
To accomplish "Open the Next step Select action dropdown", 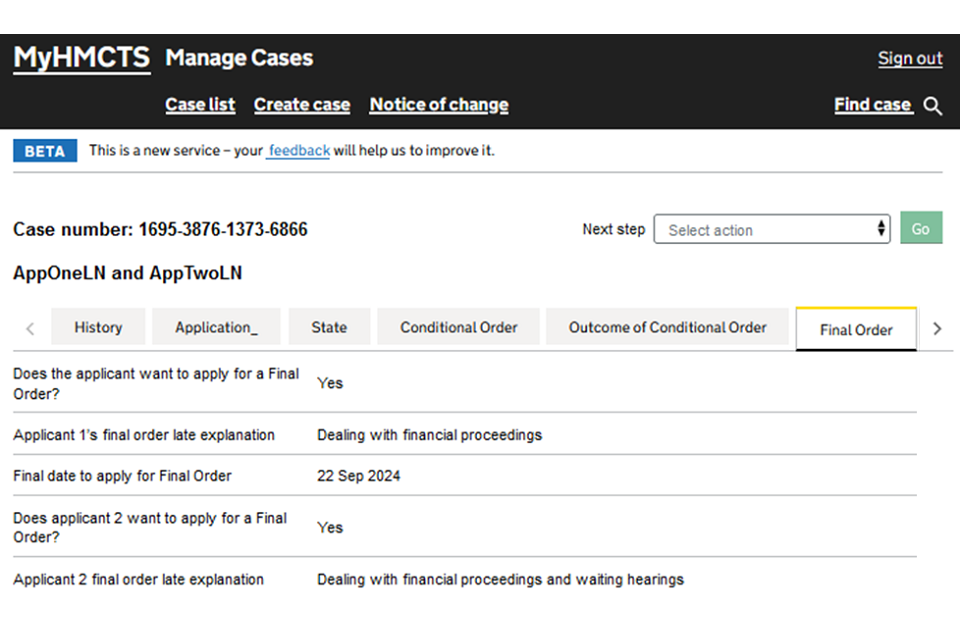I will (x=771, y=229).
